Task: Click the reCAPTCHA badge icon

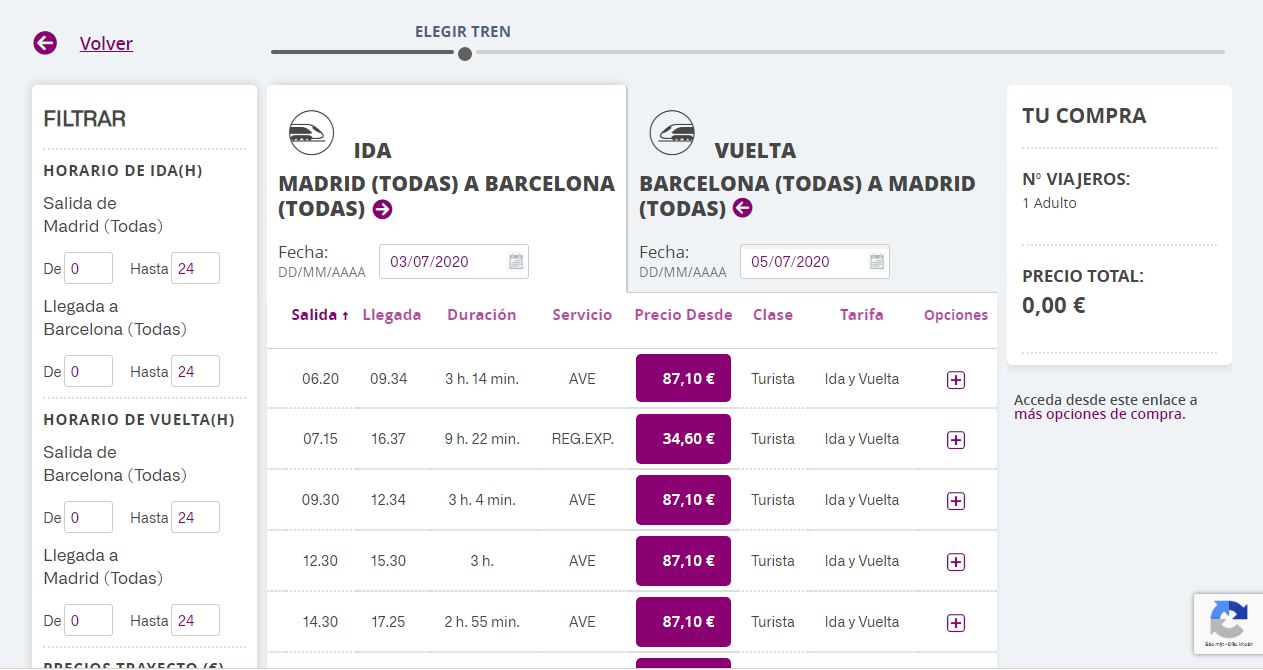Action: pyautogui.click(x=1228, y=622)
